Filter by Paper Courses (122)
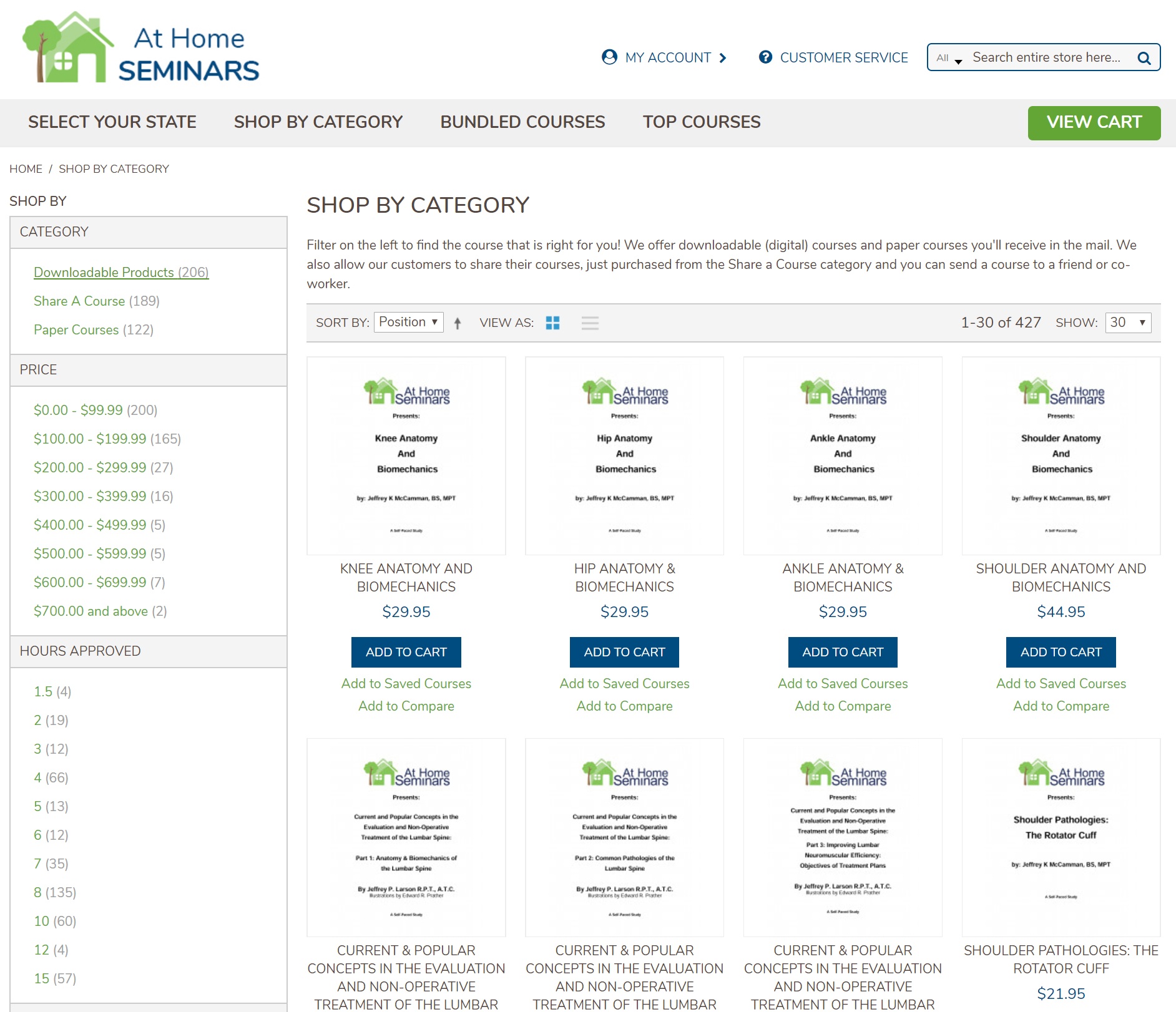1176x1012 pixels. point(94,330)
